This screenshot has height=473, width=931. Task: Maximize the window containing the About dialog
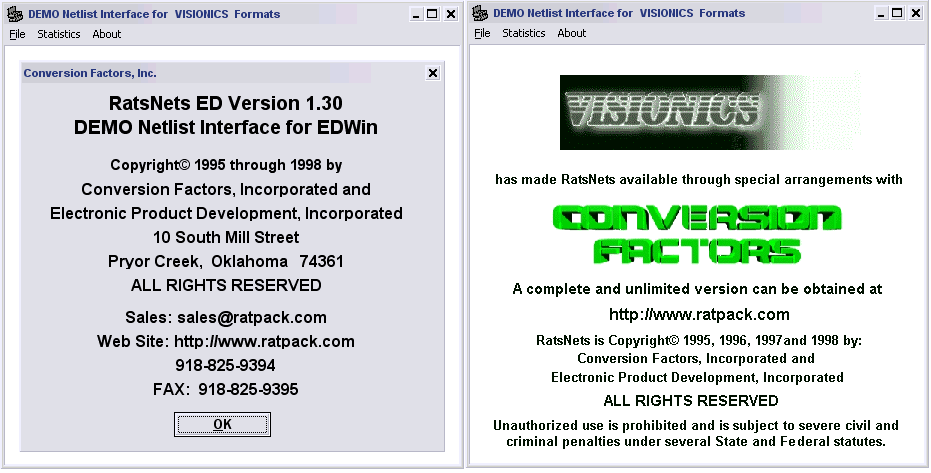pyautogui.click(x=432, y=14)
